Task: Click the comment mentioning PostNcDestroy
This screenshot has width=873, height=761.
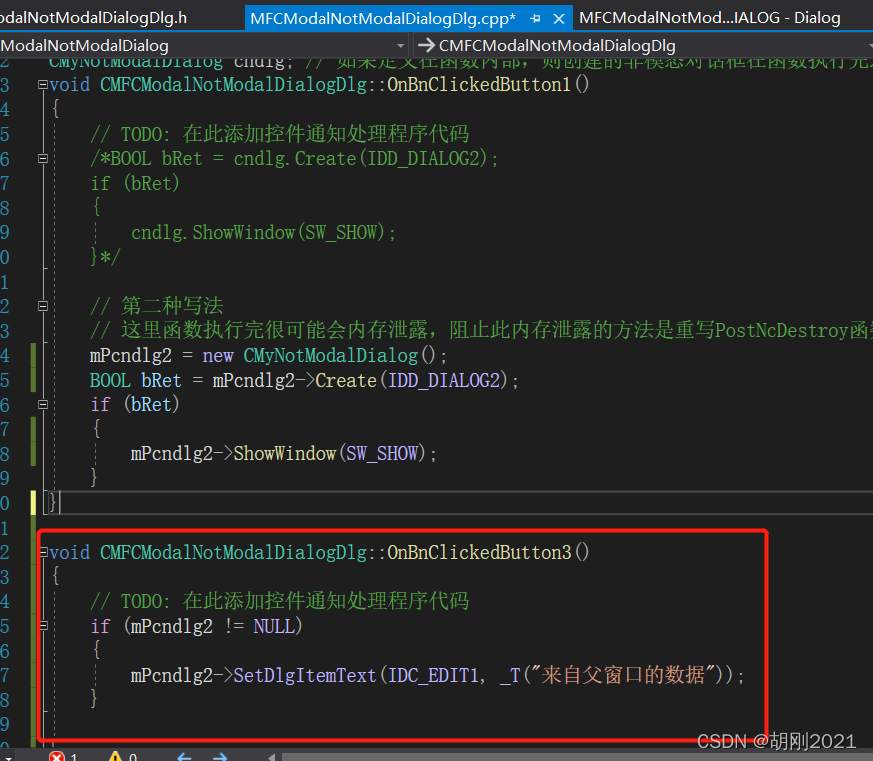Action: [x=482, y=330]
